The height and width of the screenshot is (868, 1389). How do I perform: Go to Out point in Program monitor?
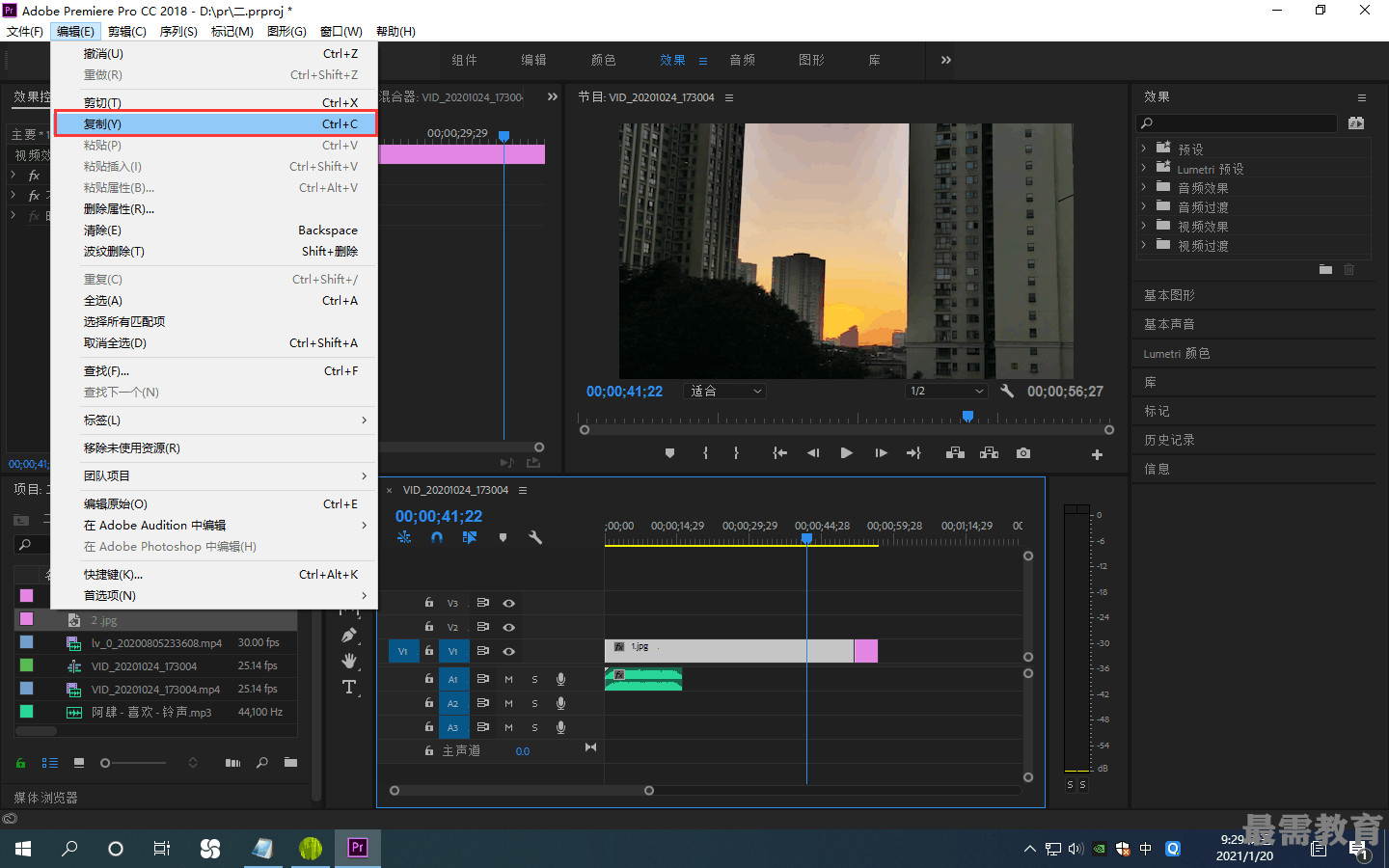[913, 453]
